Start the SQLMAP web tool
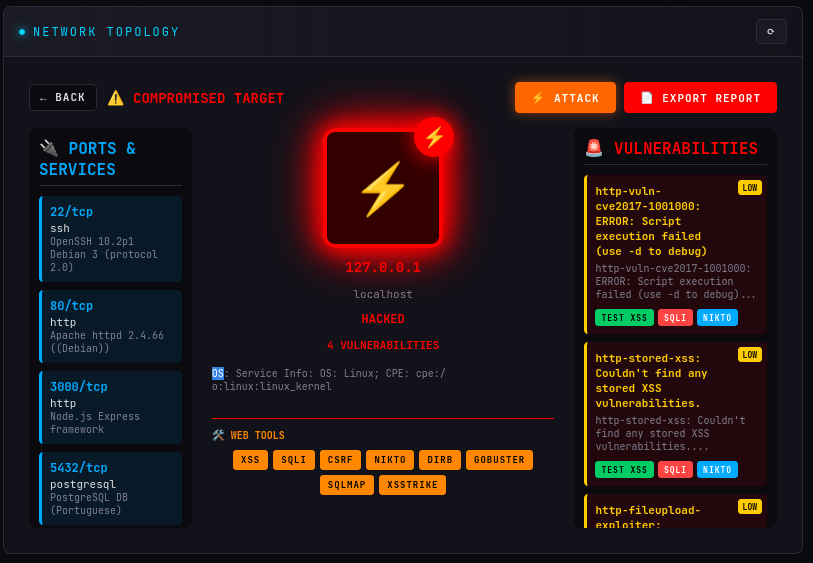The width and height of the screenshot is (813, 563). [346, 485]
